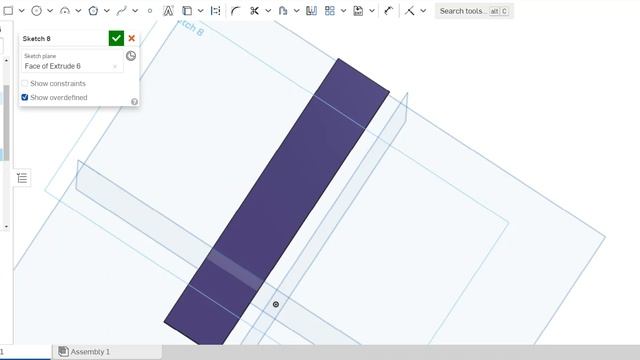Click the feature list scrollbar thumb
Viewport: 640px width, 360px height.
click(x=6, y=122)
